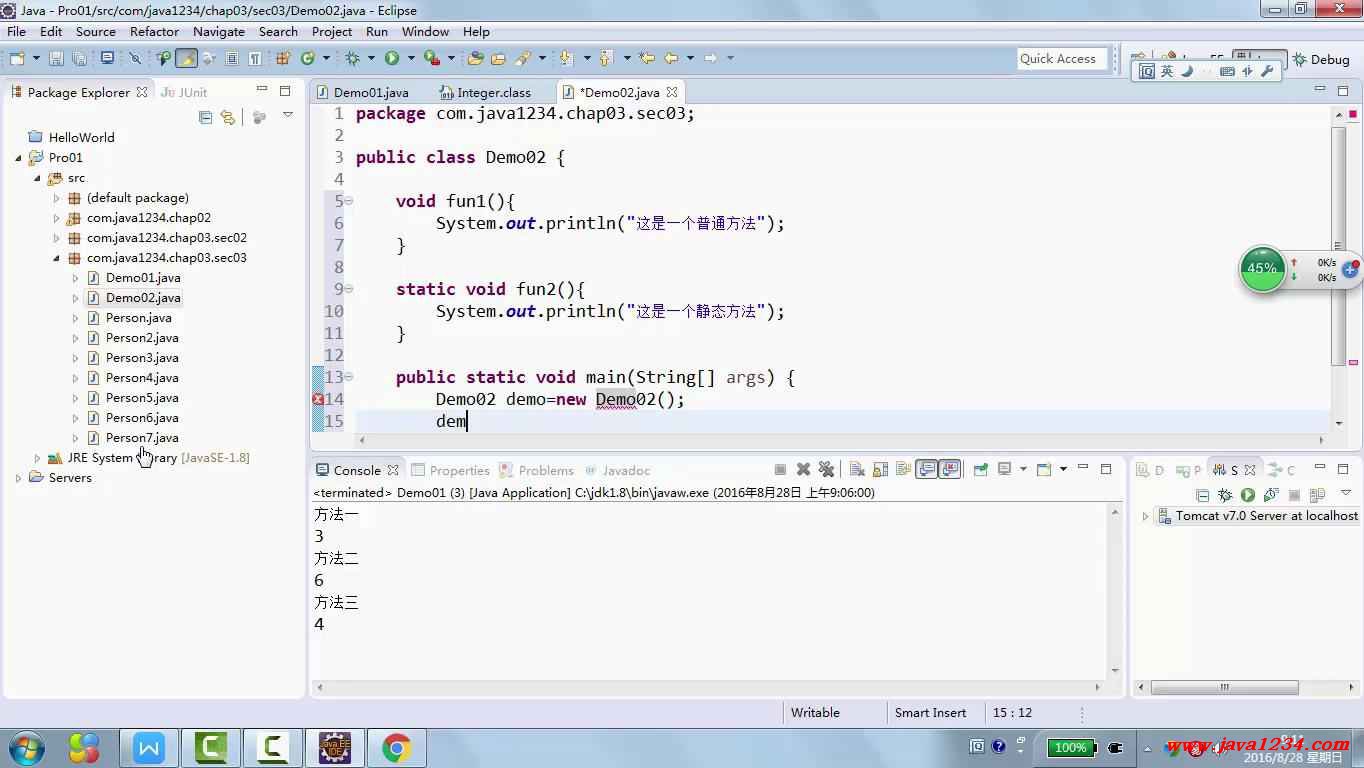Click the Windows Start button
The height and width of the screenshot is (768, 1364).
26,747
